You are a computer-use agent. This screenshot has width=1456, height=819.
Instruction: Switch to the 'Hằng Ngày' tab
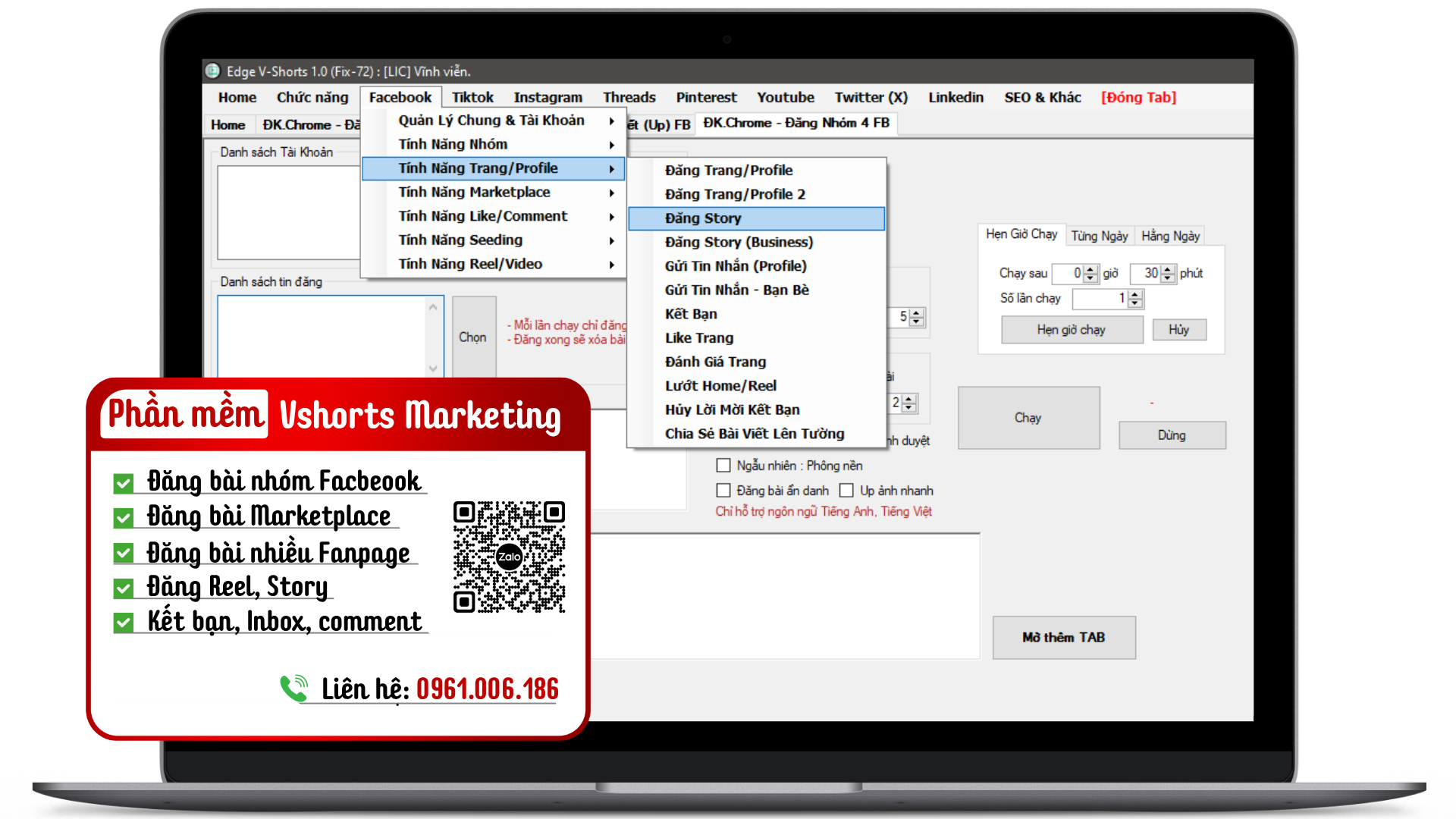click(1170, 236)
